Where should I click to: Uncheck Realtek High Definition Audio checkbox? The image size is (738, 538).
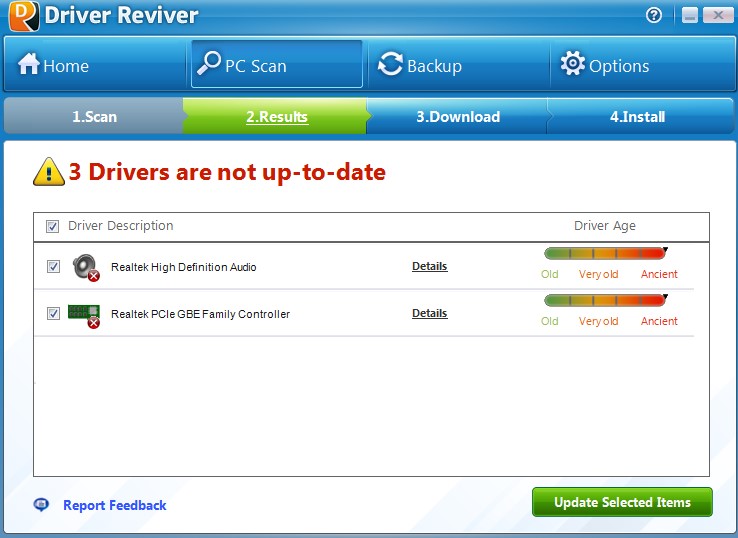(x=53, y=266)
